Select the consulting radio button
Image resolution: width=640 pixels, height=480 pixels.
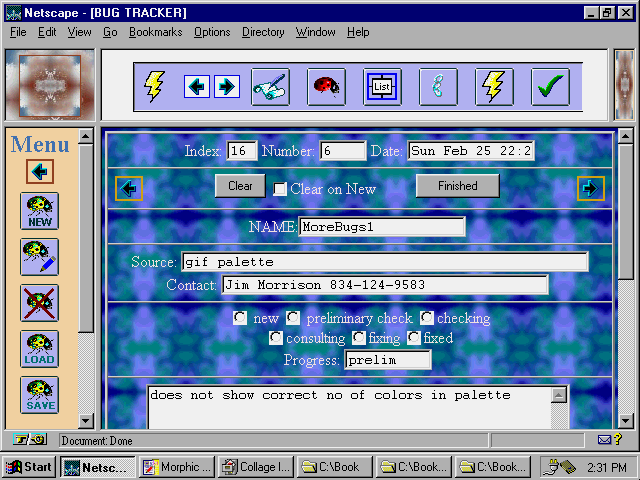[276, 338]
